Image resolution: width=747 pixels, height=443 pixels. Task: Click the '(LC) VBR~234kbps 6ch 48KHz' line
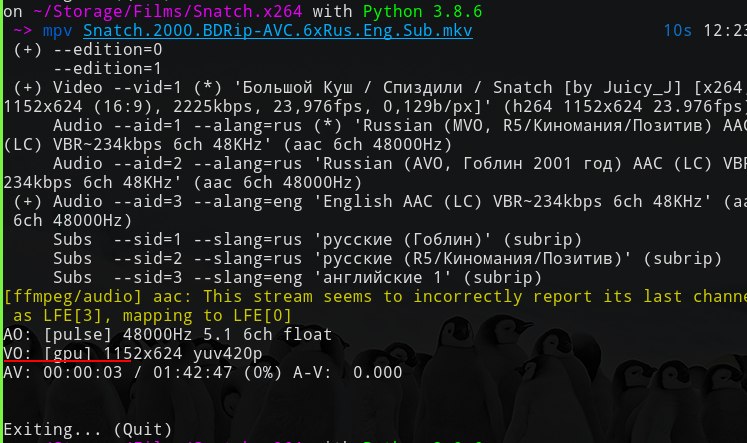tap(228, 145)
